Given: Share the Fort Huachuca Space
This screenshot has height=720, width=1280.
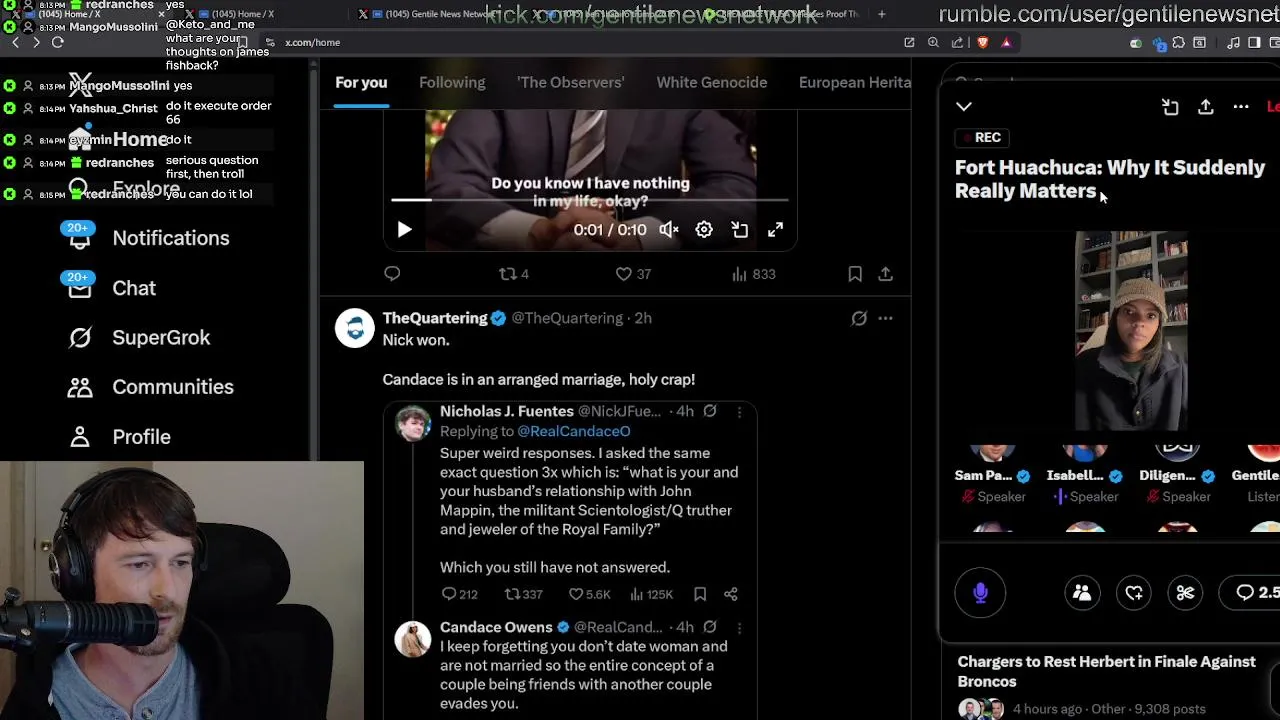Looking at the screenshot, I should (1206, 107).
